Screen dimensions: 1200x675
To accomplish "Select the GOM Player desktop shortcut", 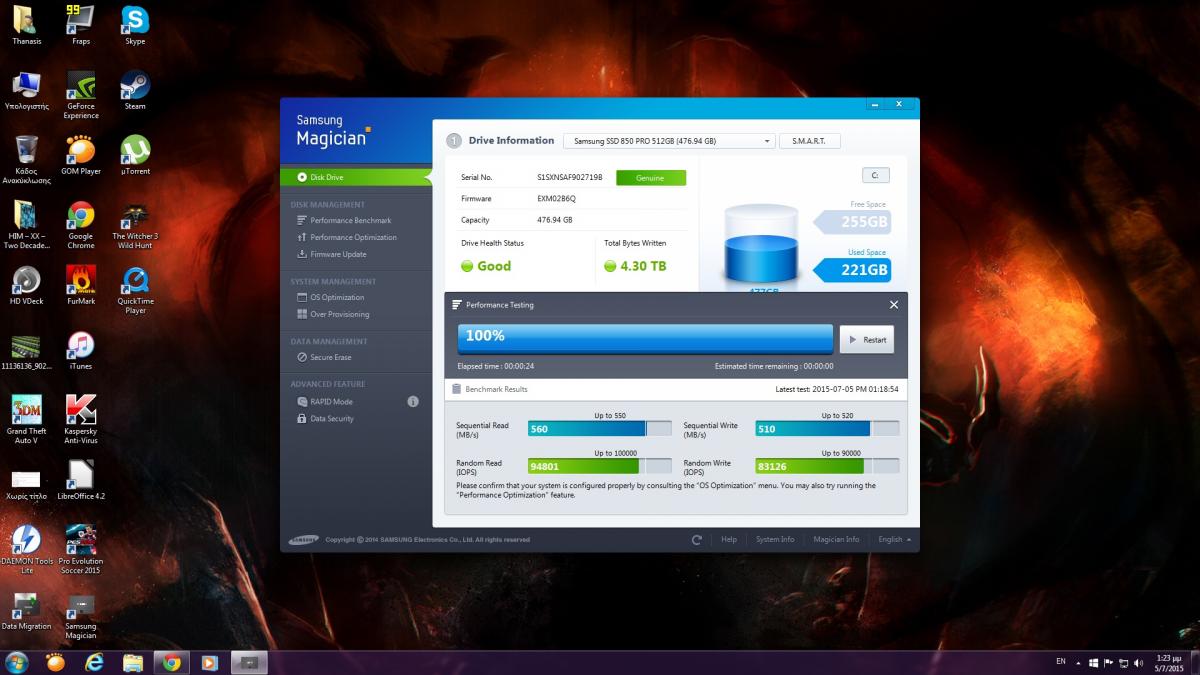I will (x=81, y=154).
